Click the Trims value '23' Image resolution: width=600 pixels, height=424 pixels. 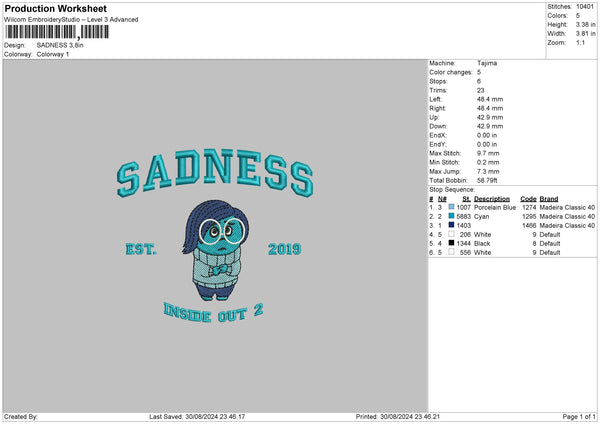pyautogui.click(x=481, y=90)
